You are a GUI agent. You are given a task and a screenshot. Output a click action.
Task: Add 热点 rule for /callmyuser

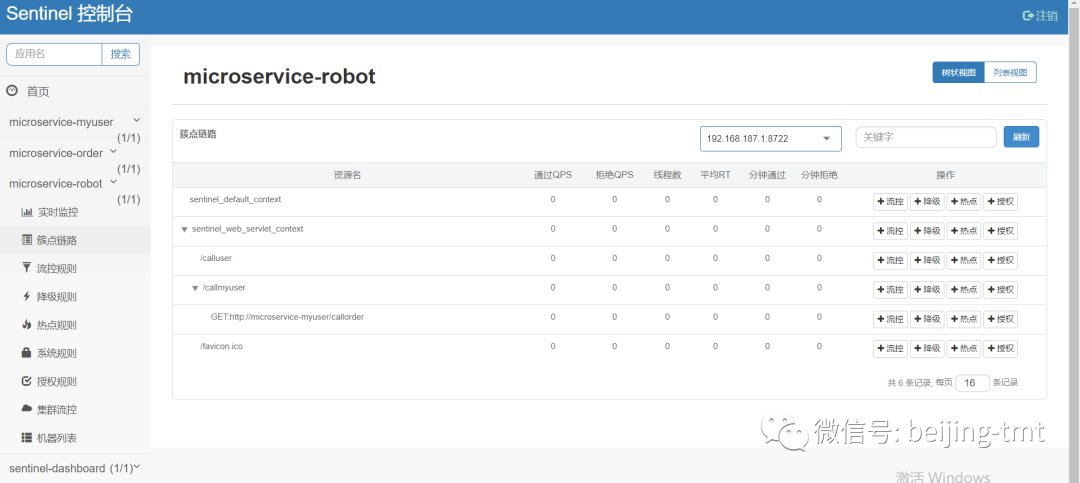tap(964, 290)
